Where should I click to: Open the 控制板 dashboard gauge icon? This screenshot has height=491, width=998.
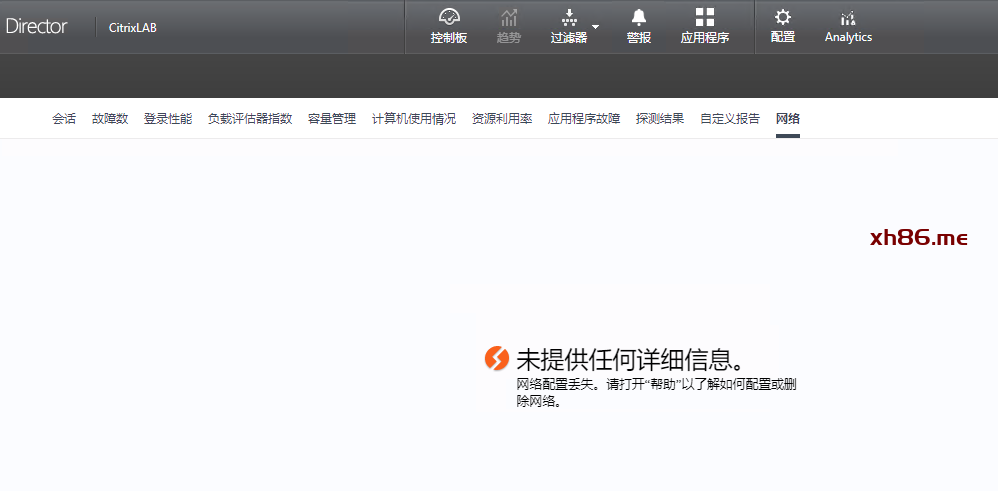449,18
